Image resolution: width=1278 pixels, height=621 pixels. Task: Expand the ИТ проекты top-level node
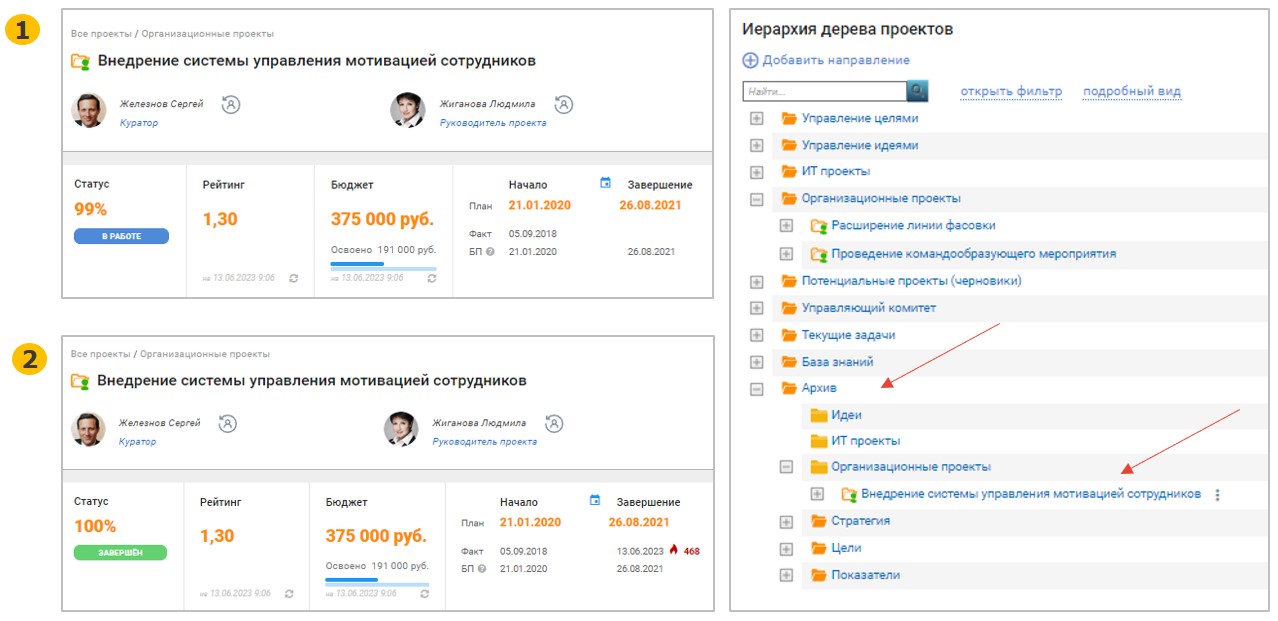coord(757,172)
